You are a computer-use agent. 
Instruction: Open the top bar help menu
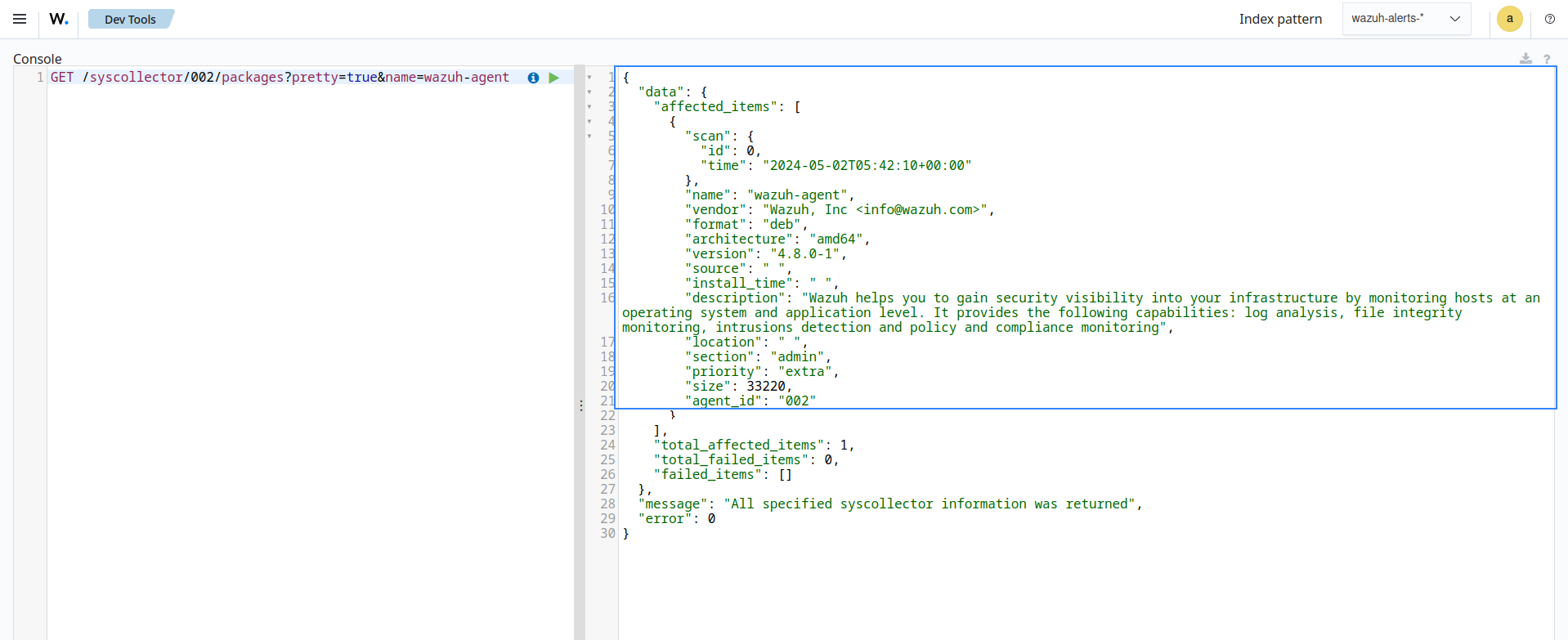1549,19
